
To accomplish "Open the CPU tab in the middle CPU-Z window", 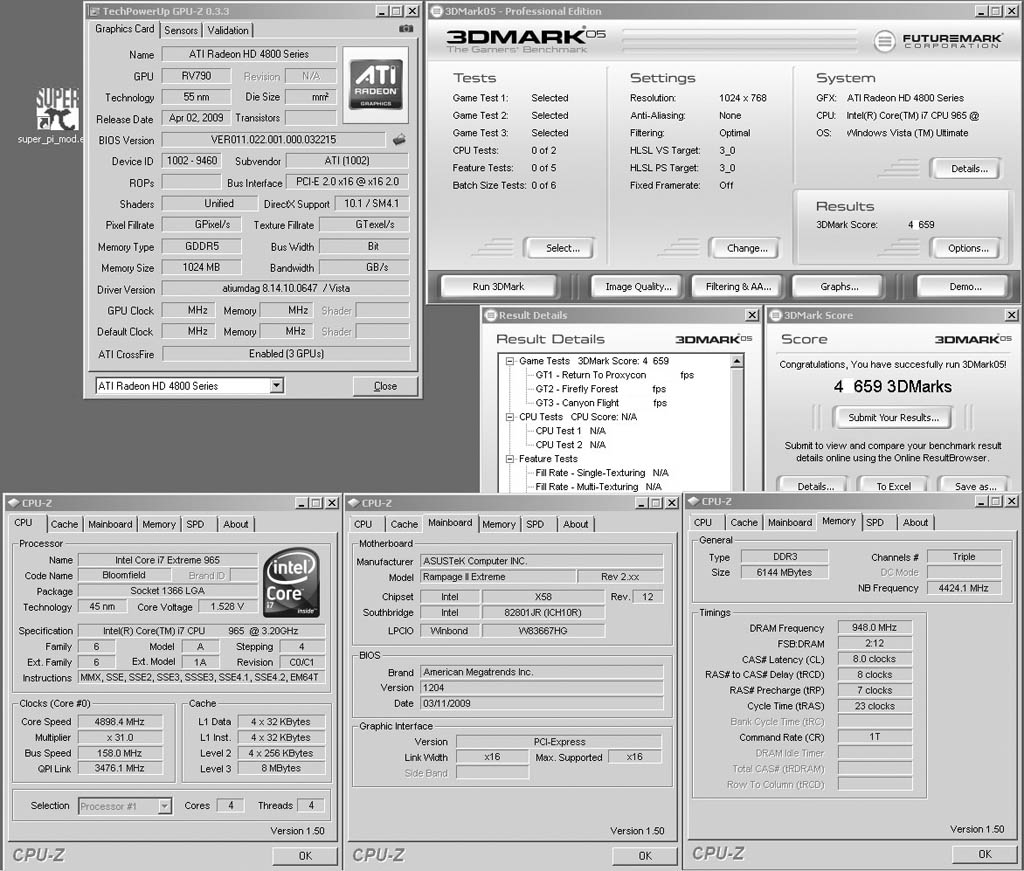I will point(363,524).
